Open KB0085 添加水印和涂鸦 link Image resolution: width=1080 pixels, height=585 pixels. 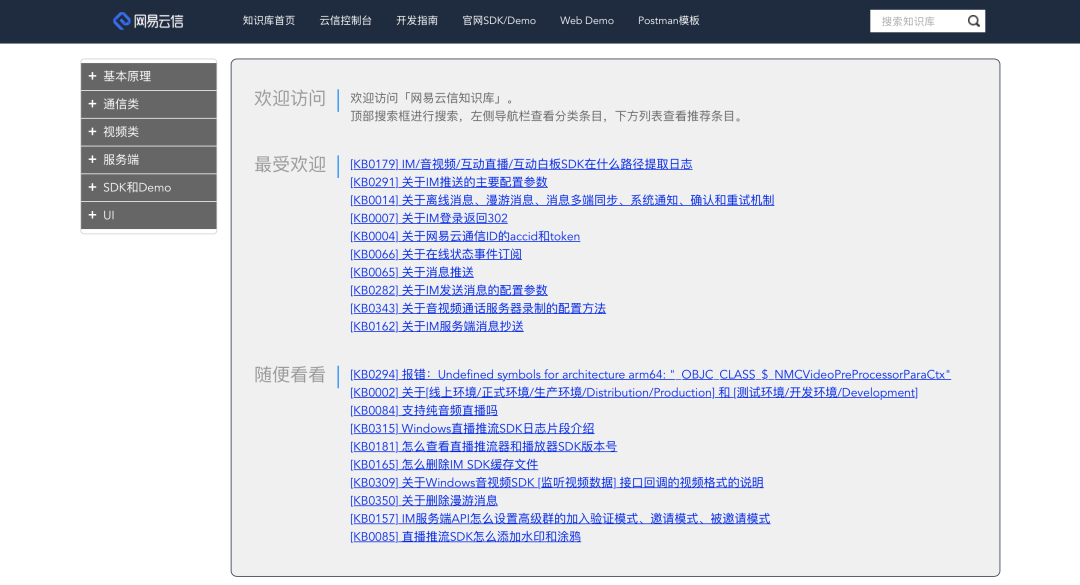[x=466, y=536]
